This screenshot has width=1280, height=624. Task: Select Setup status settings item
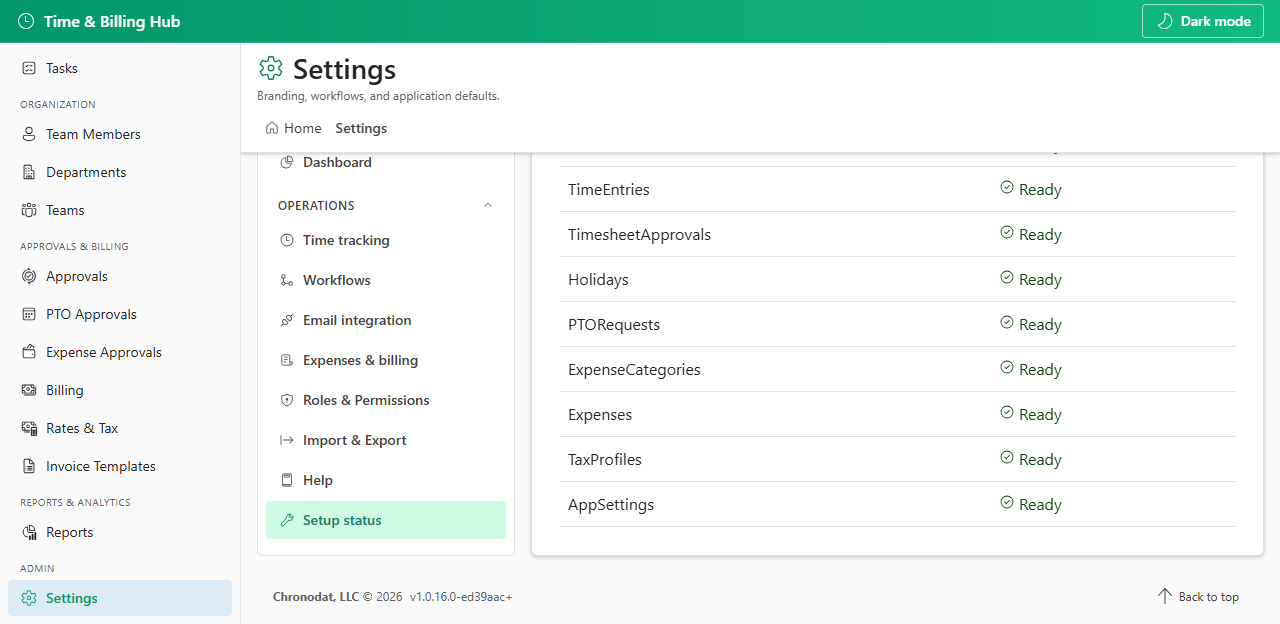point(386,520)
